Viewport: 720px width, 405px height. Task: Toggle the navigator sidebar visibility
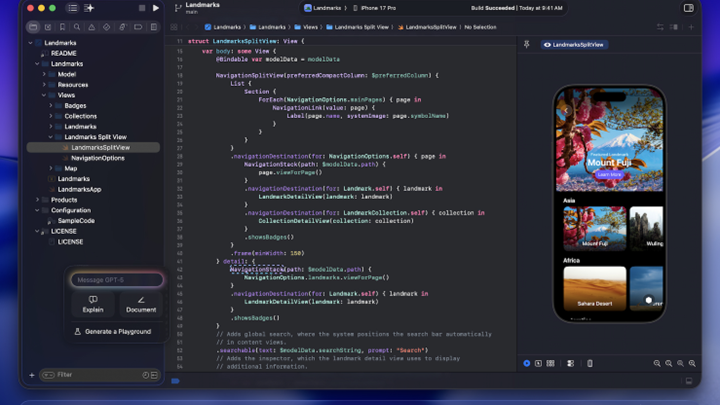tap(72, 8)
